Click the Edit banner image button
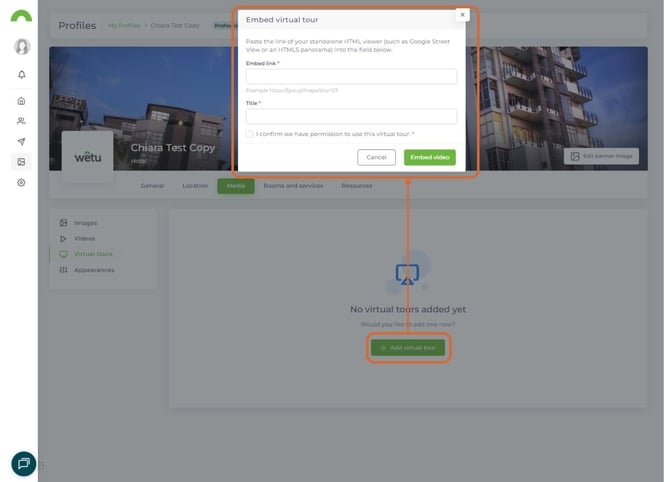This screenshot has height=482, width=670. [601, 156]
